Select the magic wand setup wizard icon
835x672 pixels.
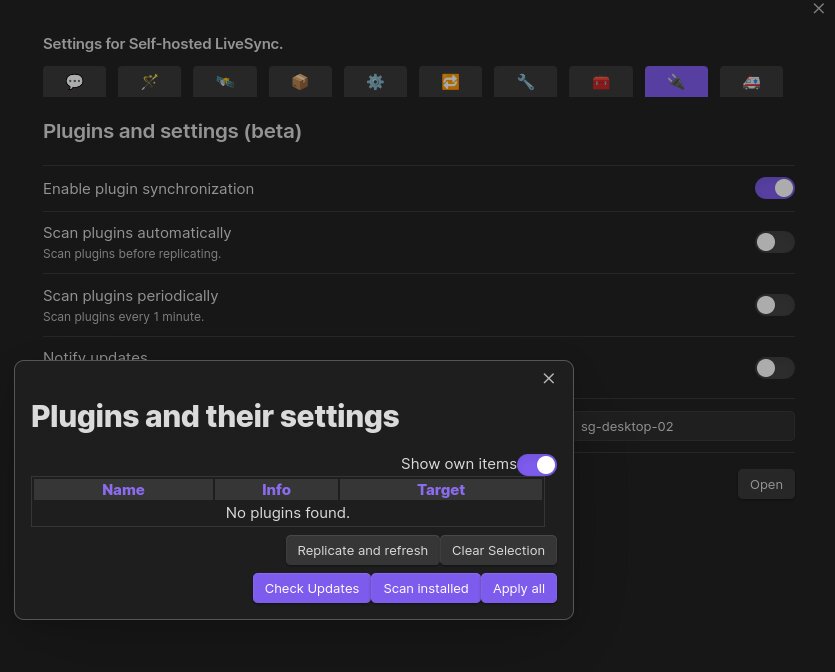pos(149,81)
